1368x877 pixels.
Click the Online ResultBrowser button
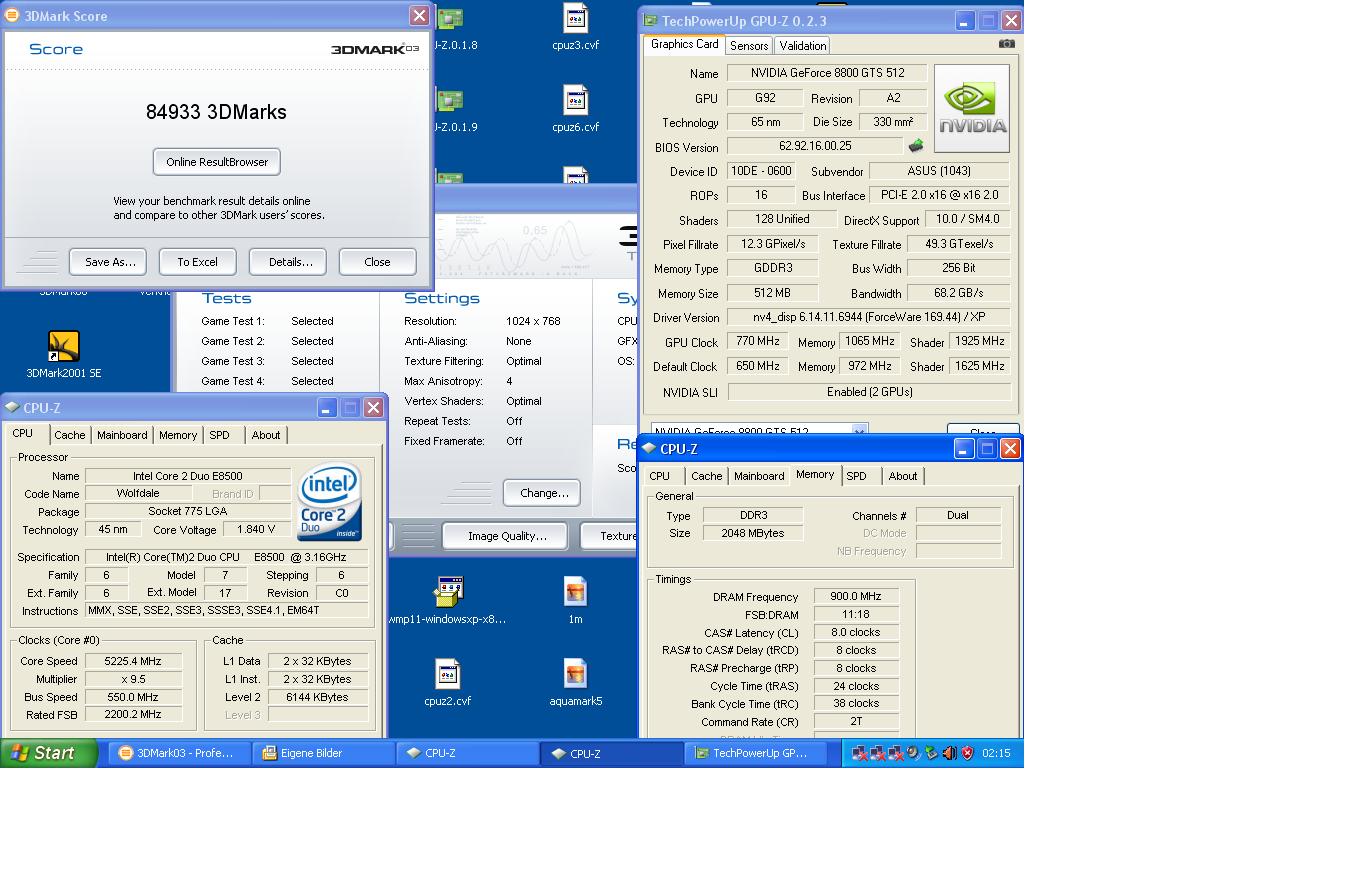217,162
